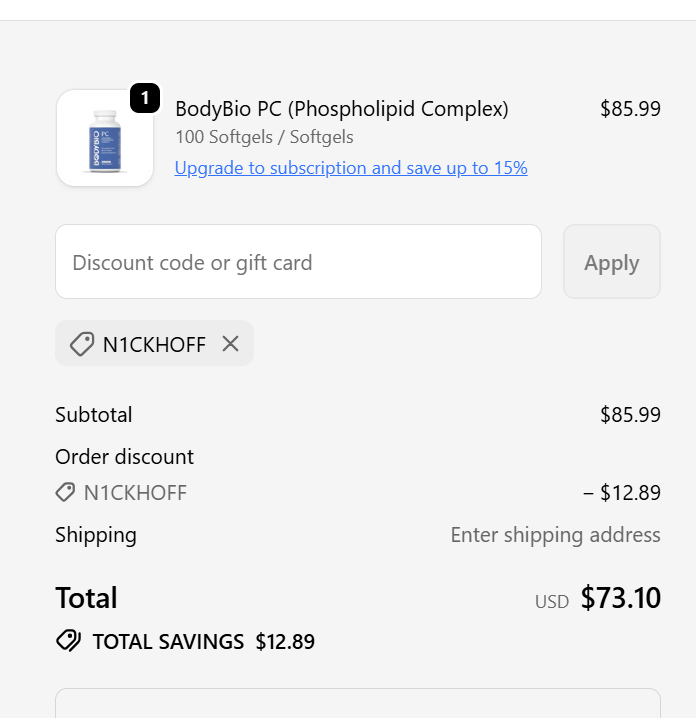696x718 pixels.
Task: Click the USD currency label
Action: [x=551, y=601]
